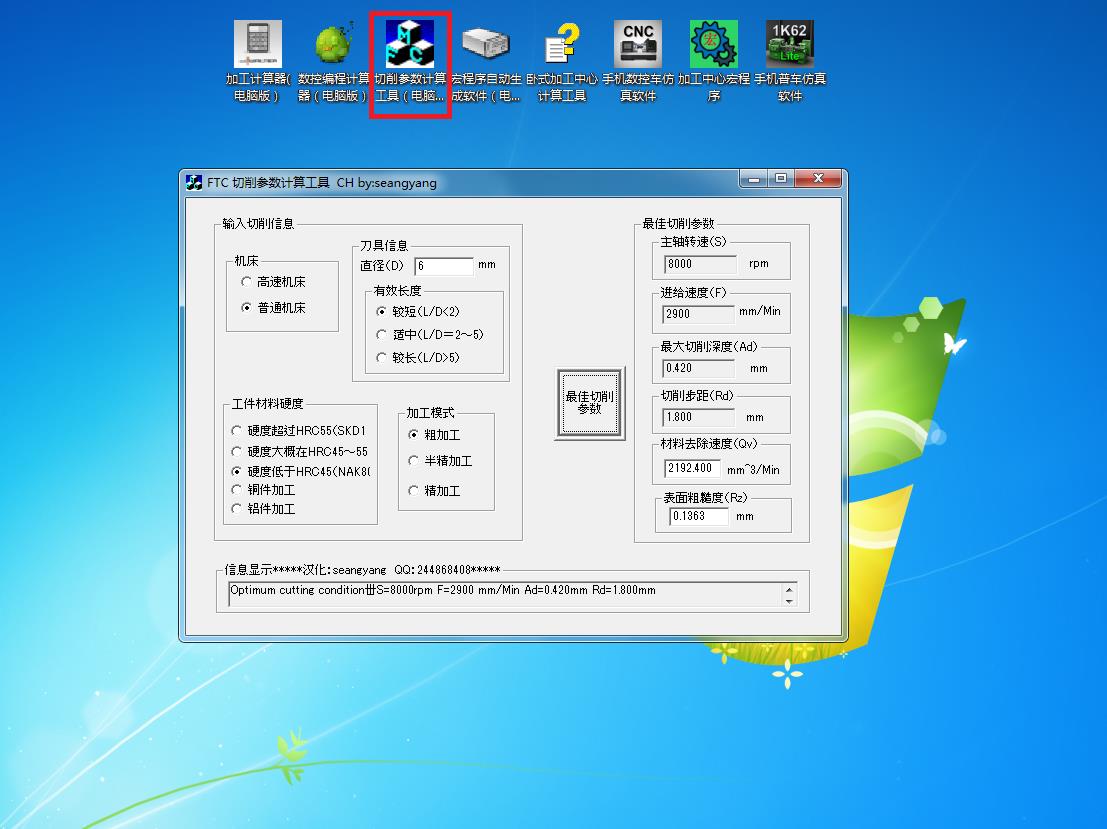The image size is (1107, 829).
Task: Select 铝件加工 material option
Action: pos(263,509)
